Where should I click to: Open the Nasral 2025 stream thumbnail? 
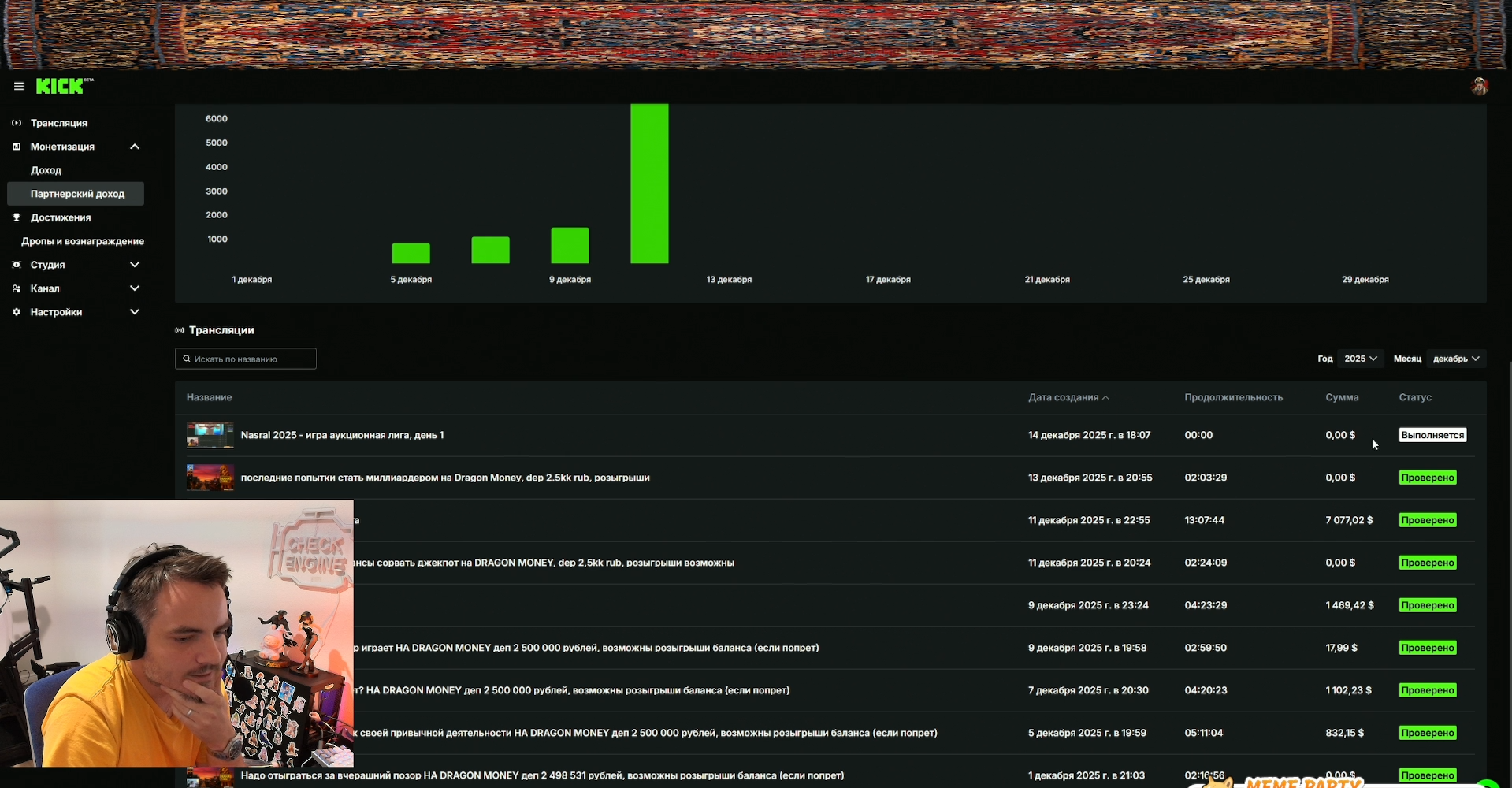pyautogui.click(x=210, y=435)
